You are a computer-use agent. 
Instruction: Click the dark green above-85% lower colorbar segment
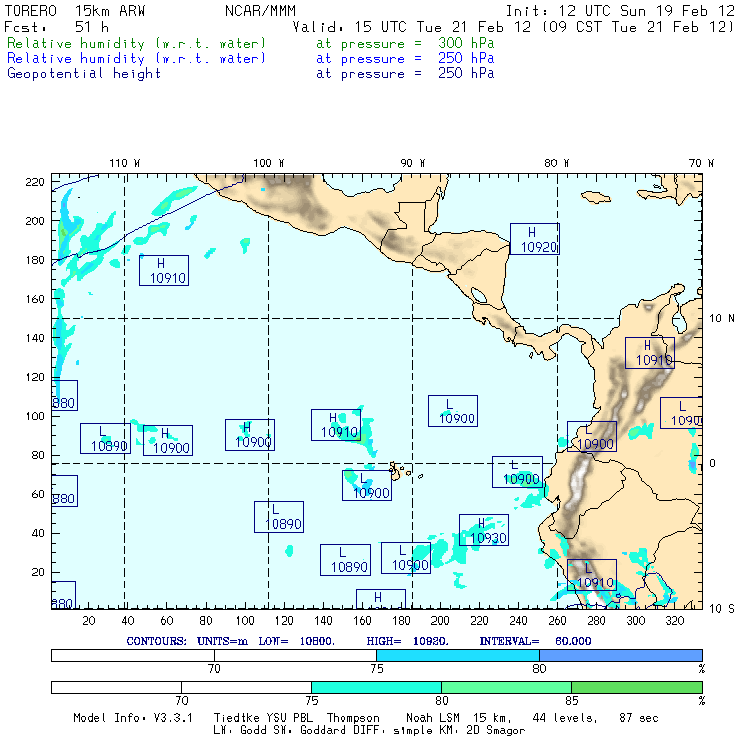pyautogui.click(x=637, y=687)
